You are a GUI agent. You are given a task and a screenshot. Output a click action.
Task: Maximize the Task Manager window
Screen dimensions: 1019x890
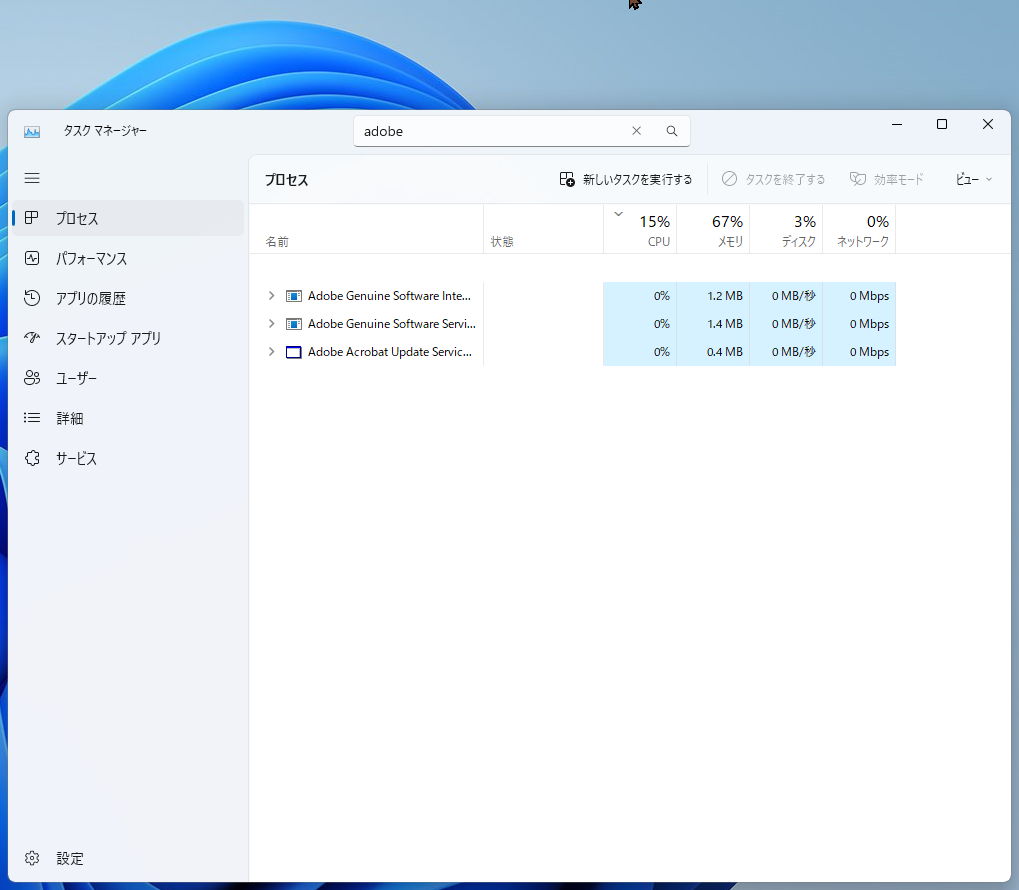[942, 124]
